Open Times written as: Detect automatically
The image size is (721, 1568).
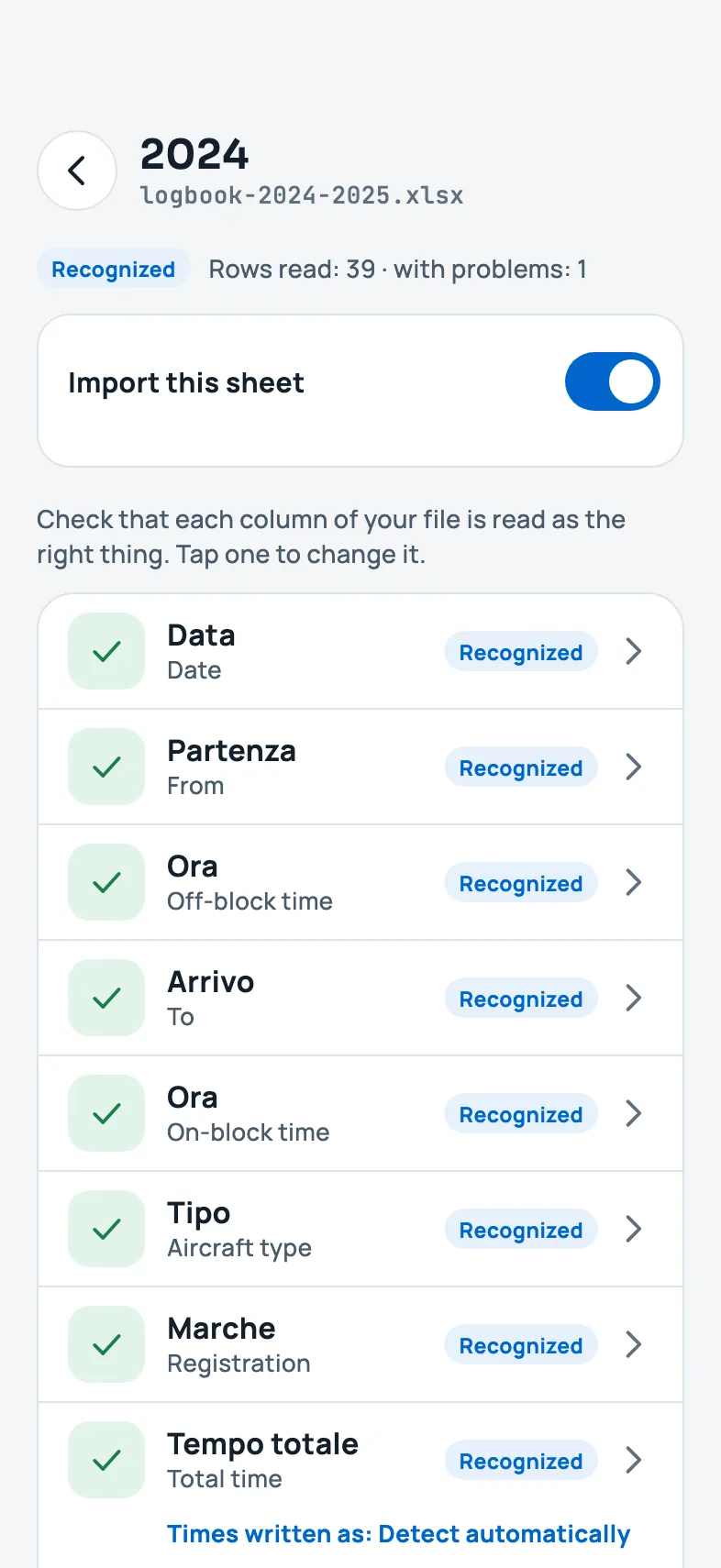tap(398, 1534)
